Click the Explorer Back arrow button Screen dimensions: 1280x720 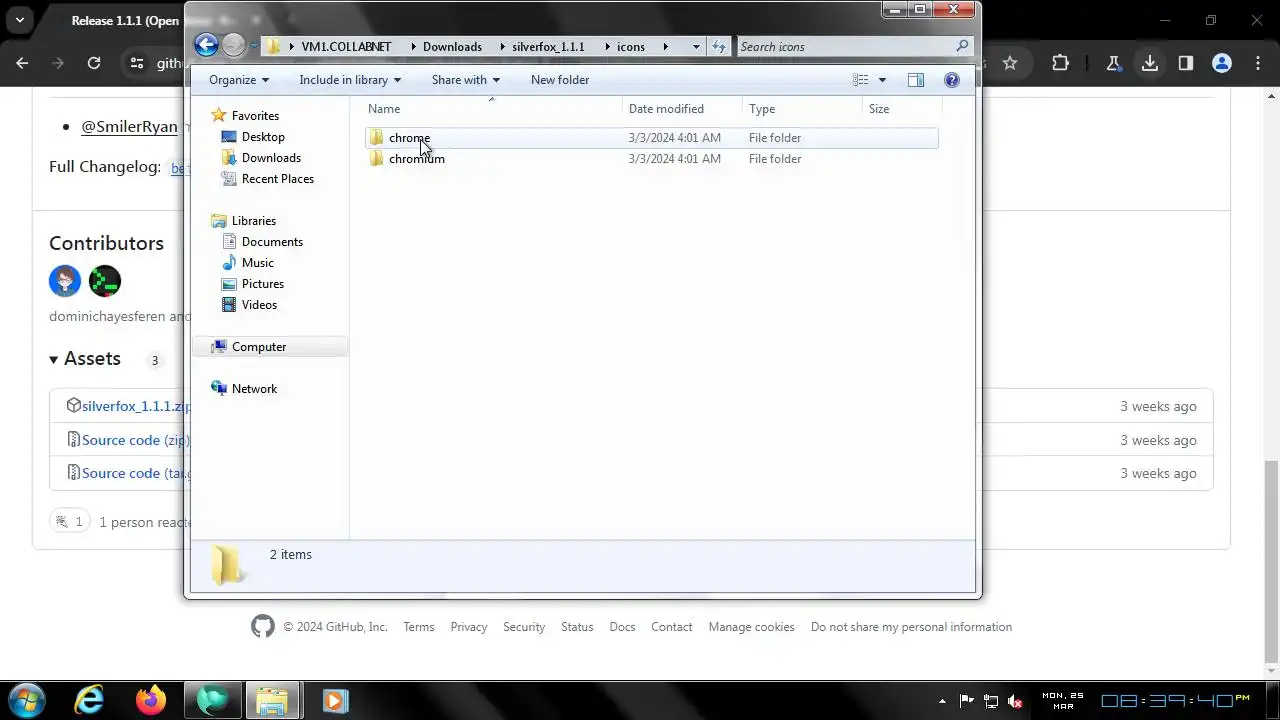point(206,45)
